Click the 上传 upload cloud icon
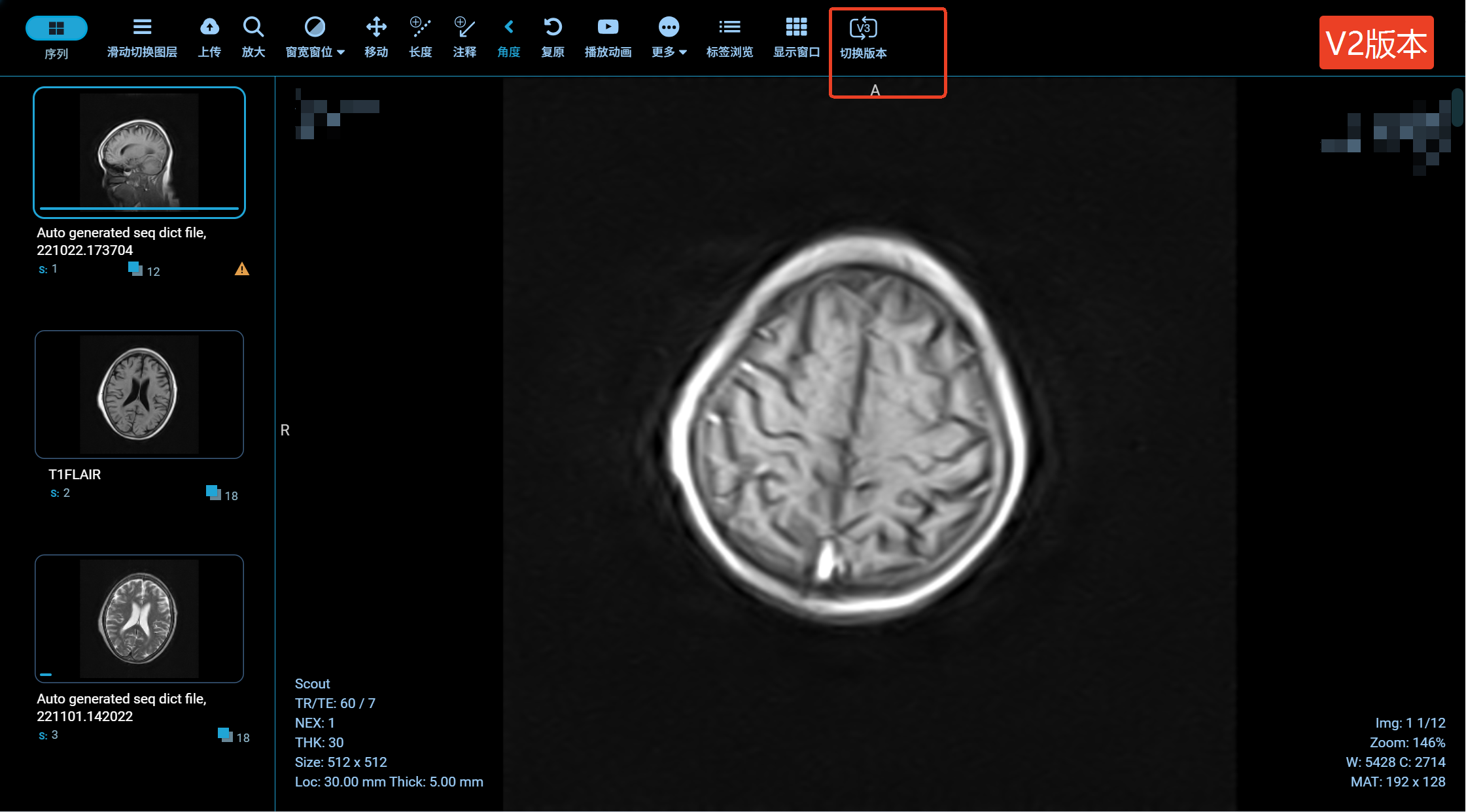Image resolution: width=1466 pixels, height=812 pixels. pyautogui.click(x=209, y=27)
